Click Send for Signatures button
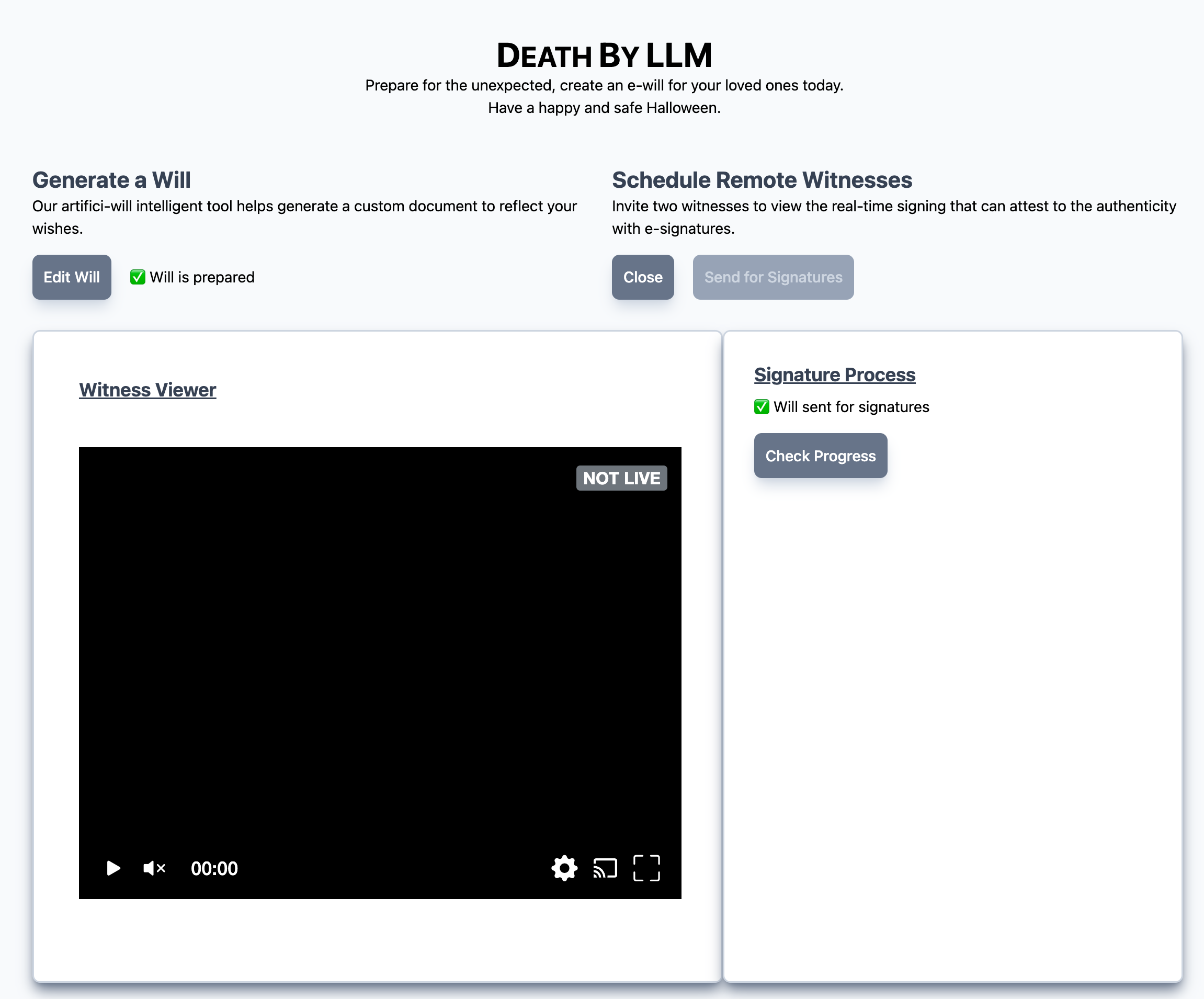 pos(773,277)
